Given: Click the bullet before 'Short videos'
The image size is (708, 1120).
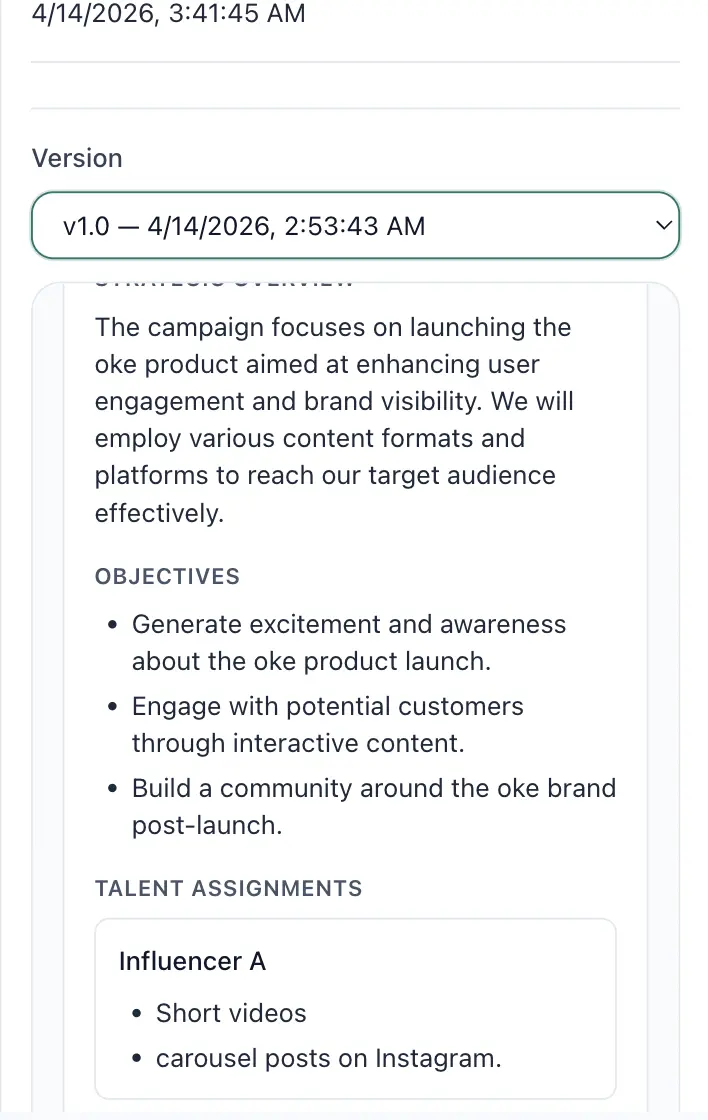Looking at the screenshot, I should 138,1014.
